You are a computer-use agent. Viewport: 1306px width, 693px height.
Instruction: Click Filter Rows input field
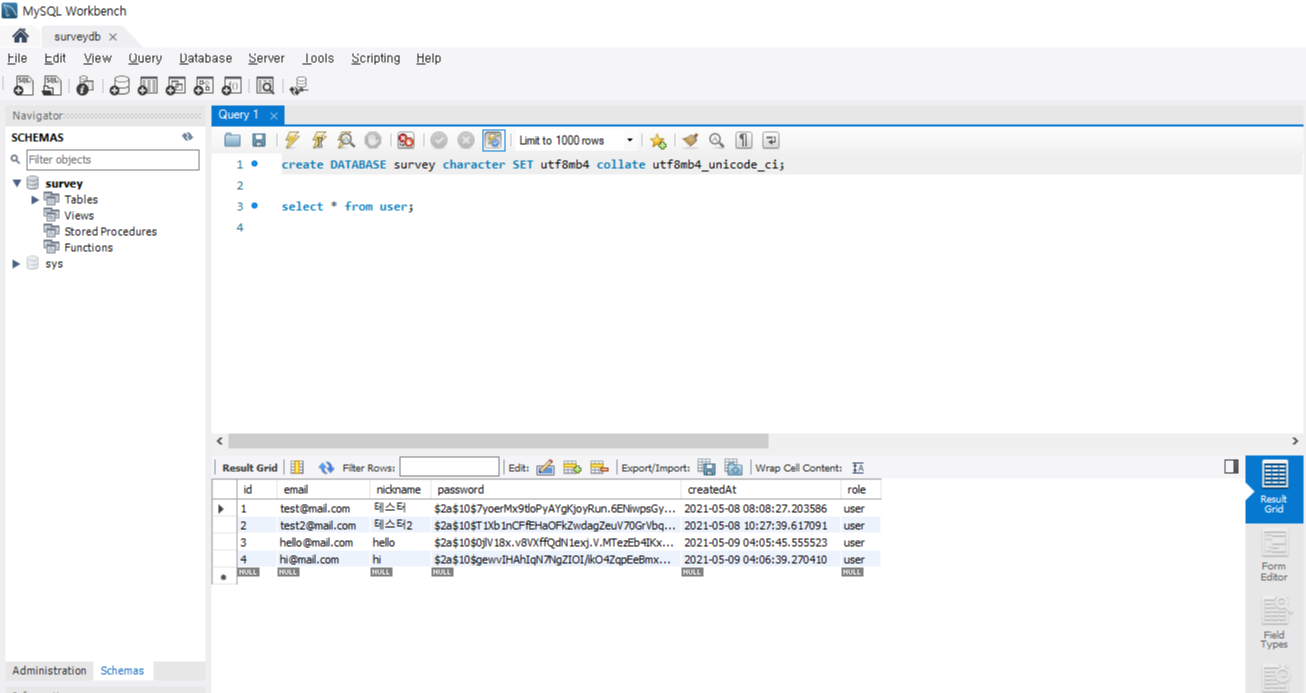click(449, 467)
